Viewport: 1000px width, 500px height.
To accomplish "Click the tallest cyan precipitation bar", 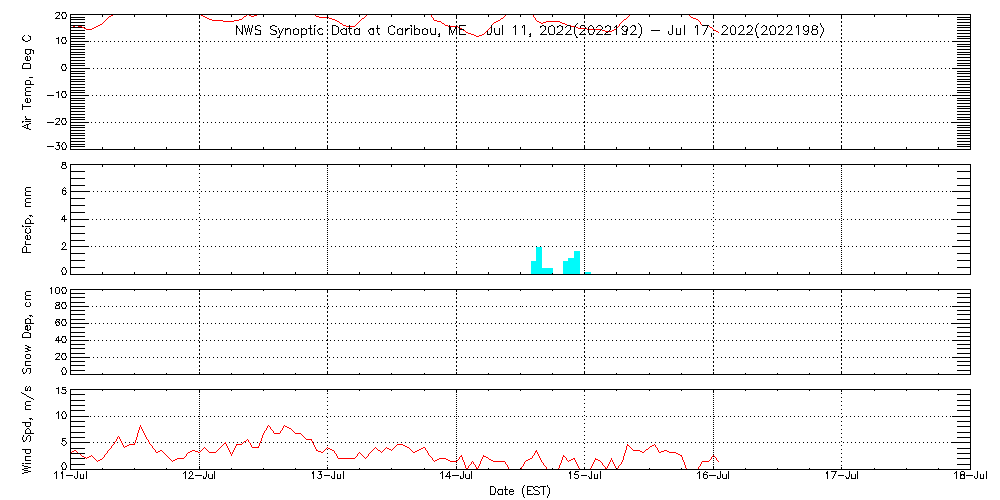I will [x=539, y=260].
